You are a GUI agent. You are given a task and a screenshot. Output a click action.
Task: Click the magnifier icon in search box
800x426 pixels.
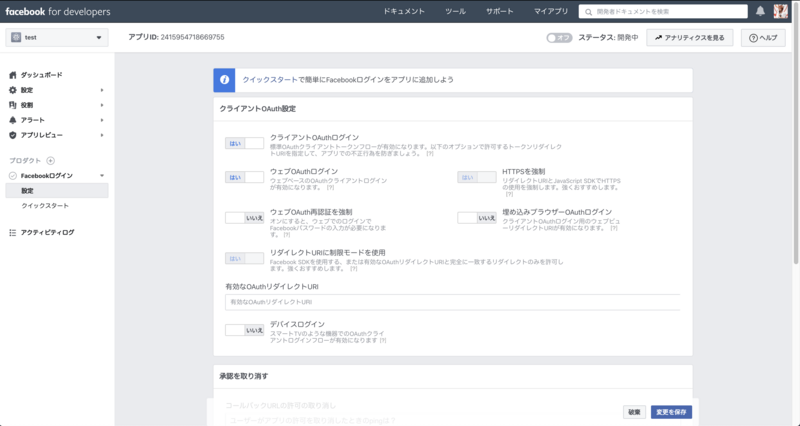coord(589,12)
